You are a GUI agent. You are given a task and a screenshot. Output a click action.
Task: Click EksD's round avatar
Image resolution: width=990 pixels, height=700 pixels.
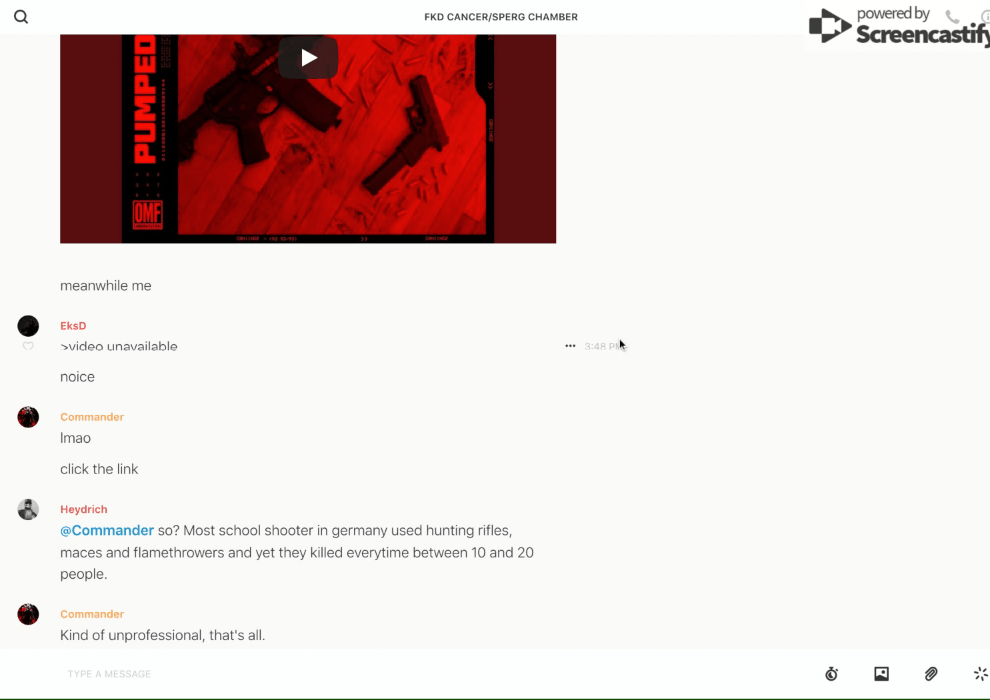[x=28, y=326]
